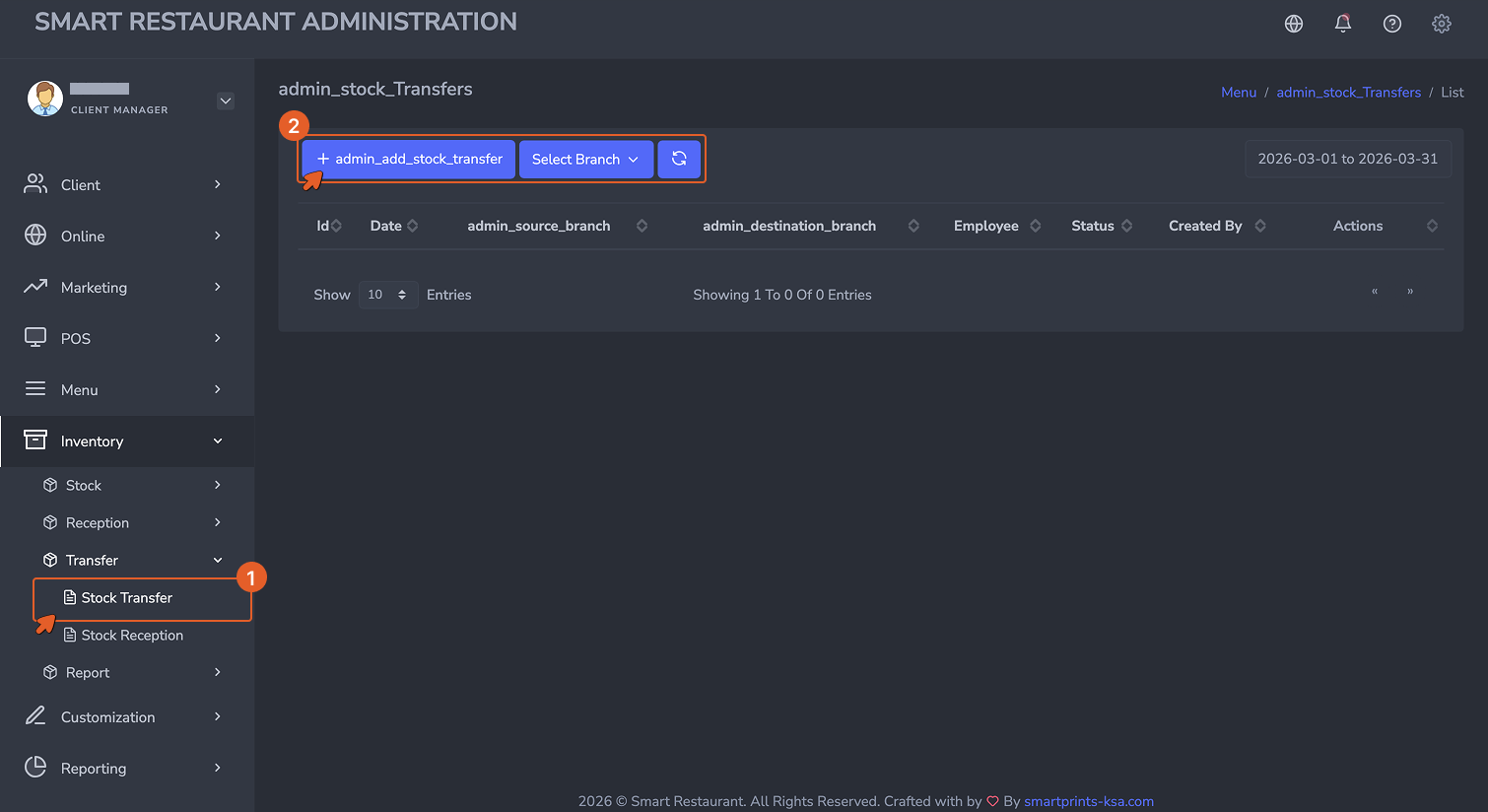This screenshot has height=812, width=1488.
Task: Sort by Date column arrows
Action: tap(413, 226)
